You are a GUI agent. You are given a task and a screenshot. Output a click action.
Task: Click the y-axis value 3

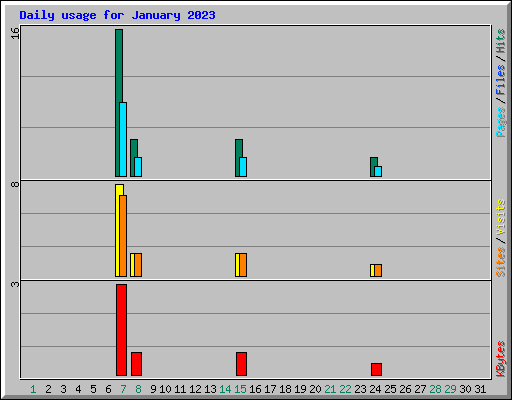pyautogui.click(x=15, y=284)
